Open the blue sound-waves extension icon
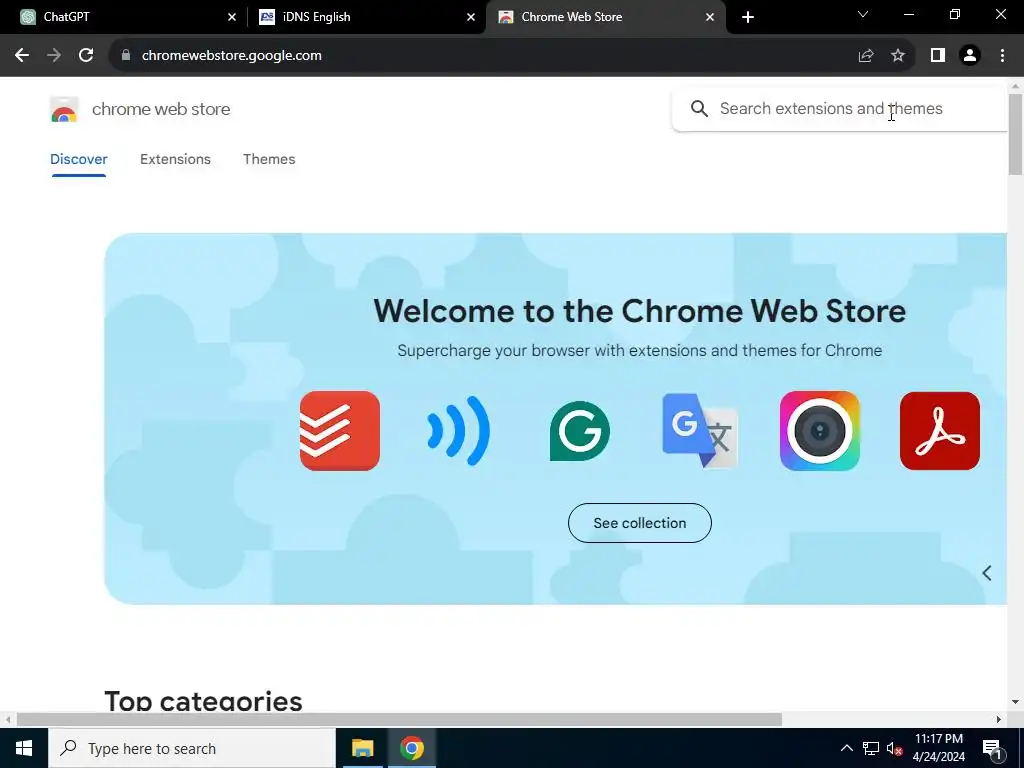Image resolution: width=1024 pixels, height=768 pixels. (x=459, y=431)
